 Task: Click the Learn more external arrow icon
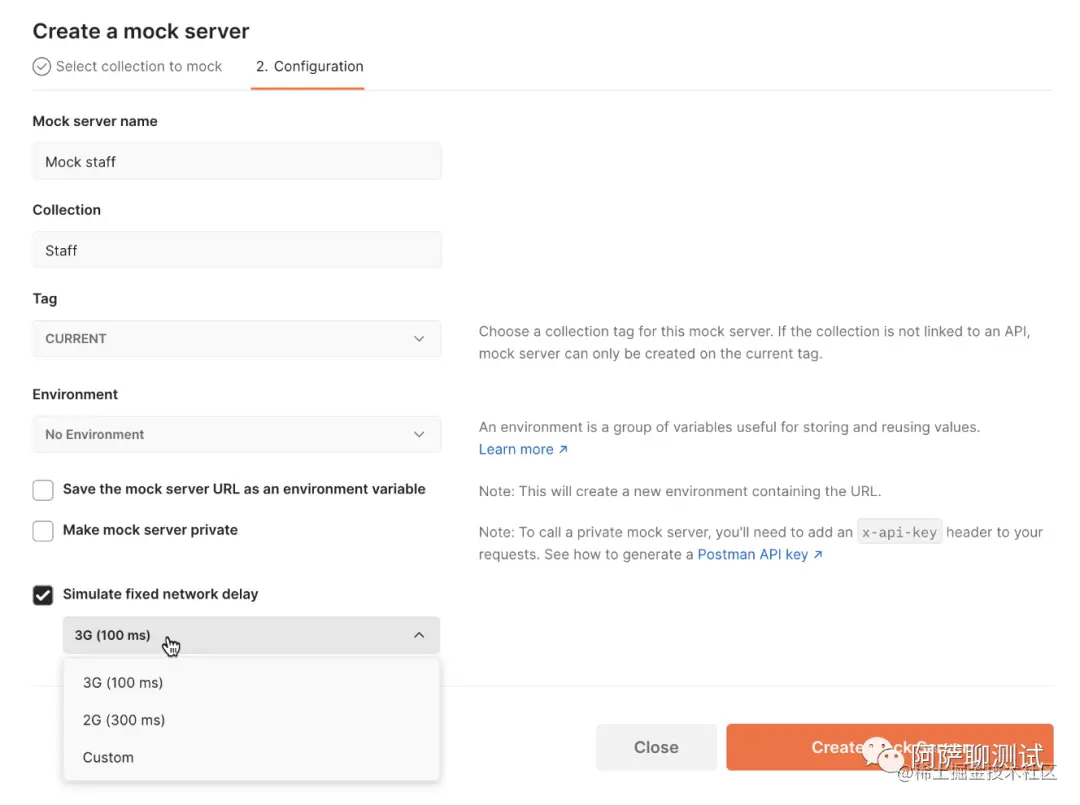coord(563,450)
